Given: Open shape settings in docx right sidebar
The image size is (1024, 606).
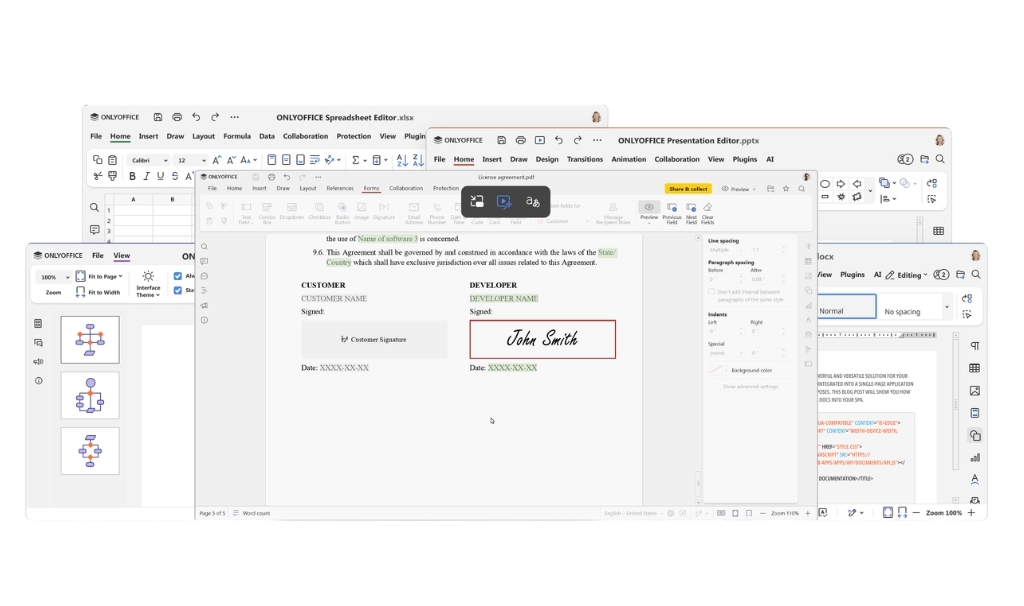Looking at the screenshot, I should pos(974,435).
